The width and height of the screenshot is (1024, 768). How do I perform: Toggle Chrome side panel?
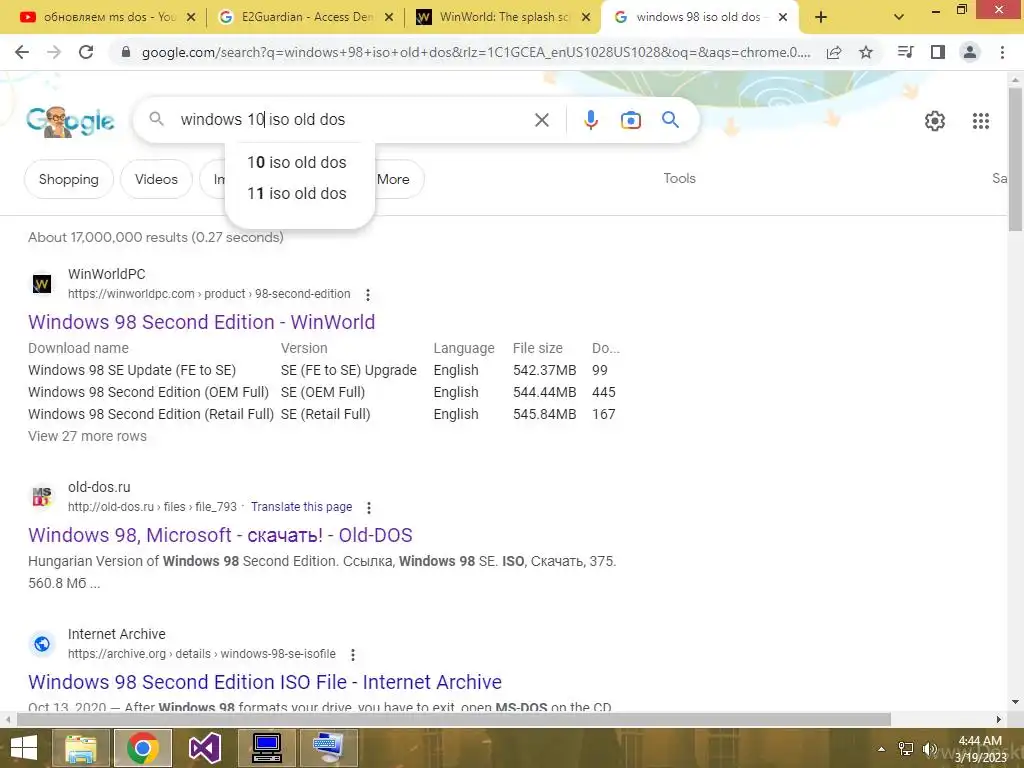[x=938, y=52]
